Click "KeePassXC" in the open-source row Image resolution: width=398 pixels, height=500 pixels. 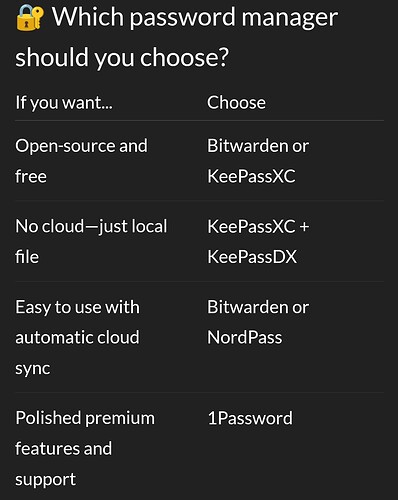tap(251, 176)
